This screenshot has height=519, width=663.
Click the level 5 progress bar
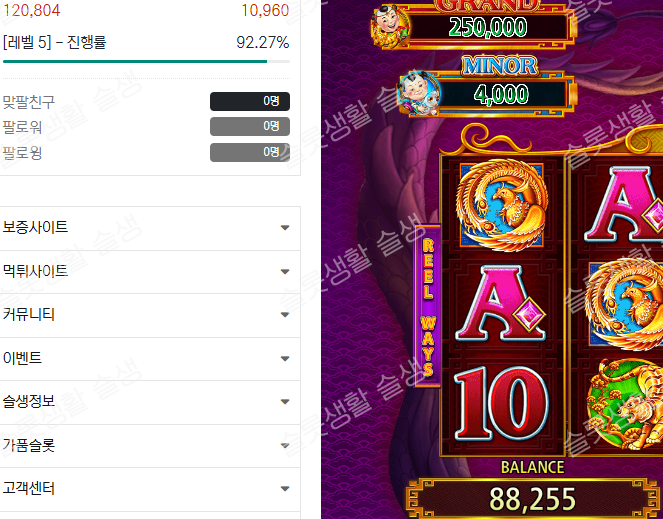(x=146, y=62)
